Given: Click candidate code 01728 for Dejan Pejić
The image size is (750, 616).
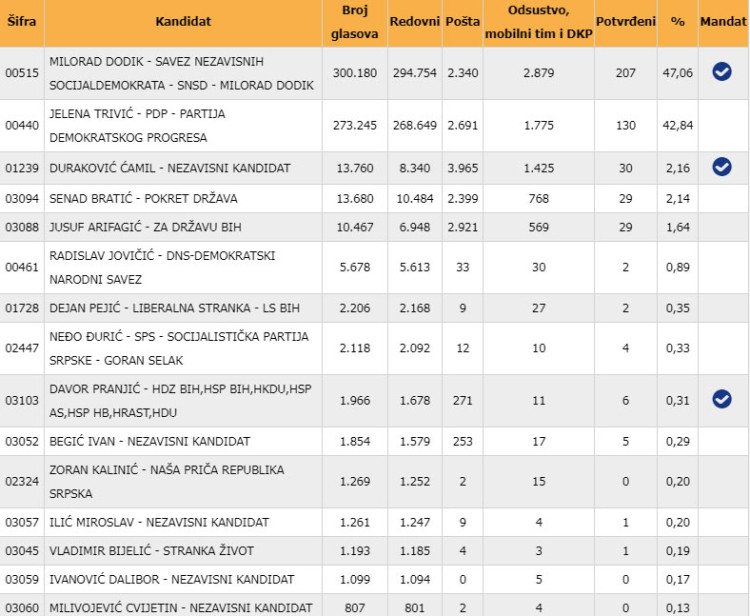Looking at the screenshot, I should 21,307.
